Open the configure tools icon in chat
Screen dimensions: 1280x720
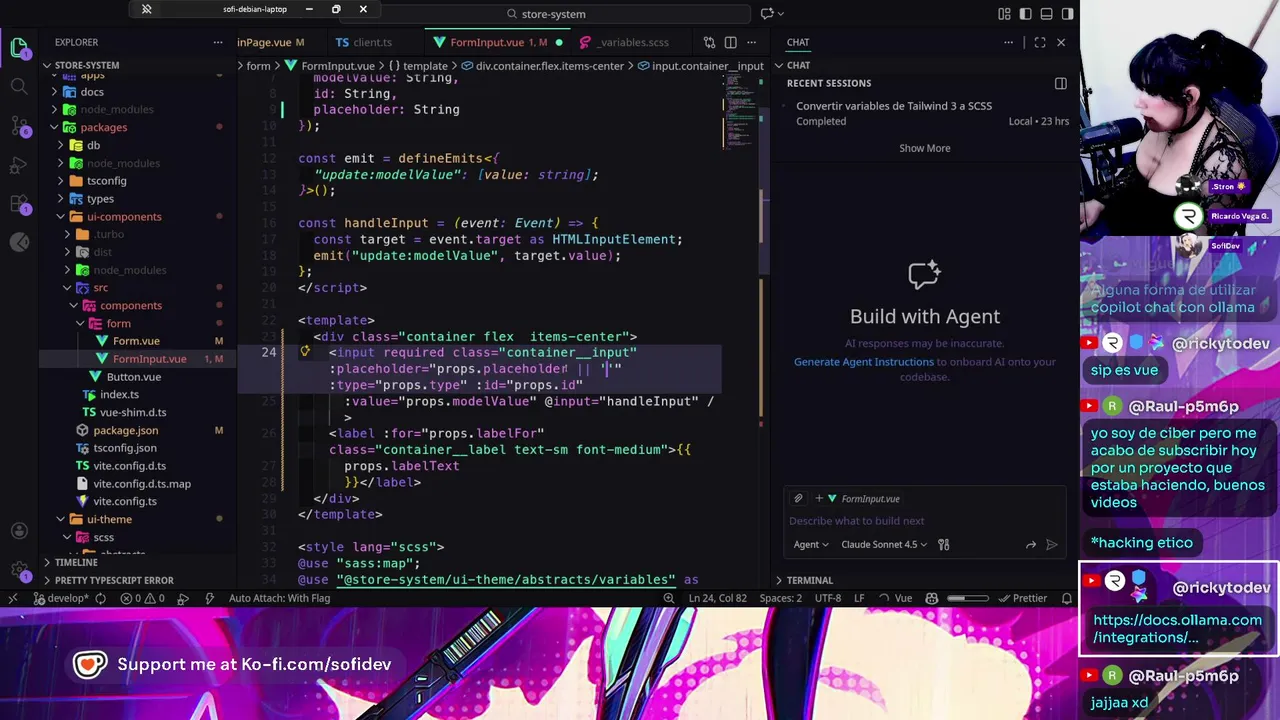point(944,544)
